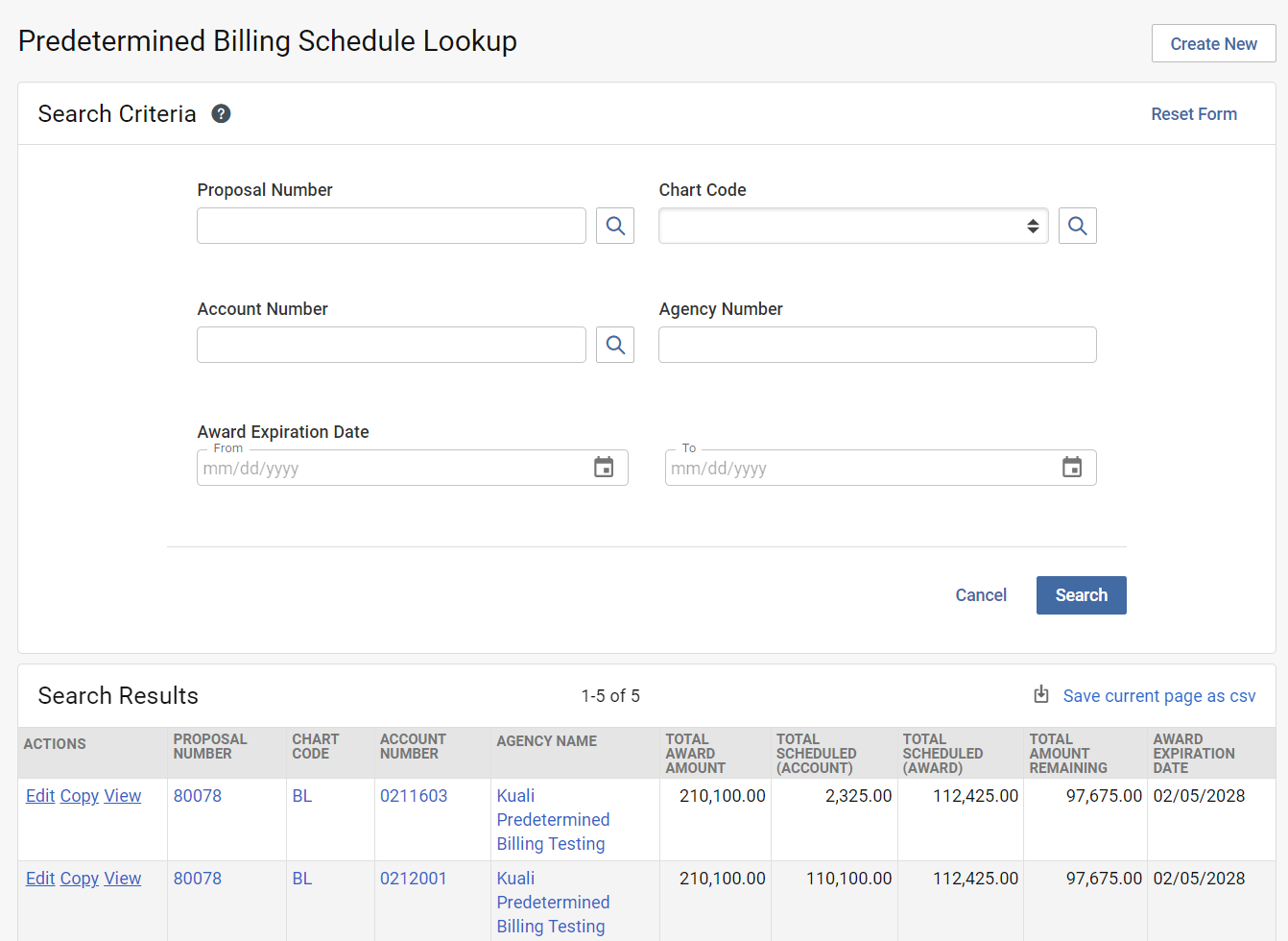Open account number 0212001 link
The image size is (1288, 941).
pyautogui.click(x=414, y=879)
